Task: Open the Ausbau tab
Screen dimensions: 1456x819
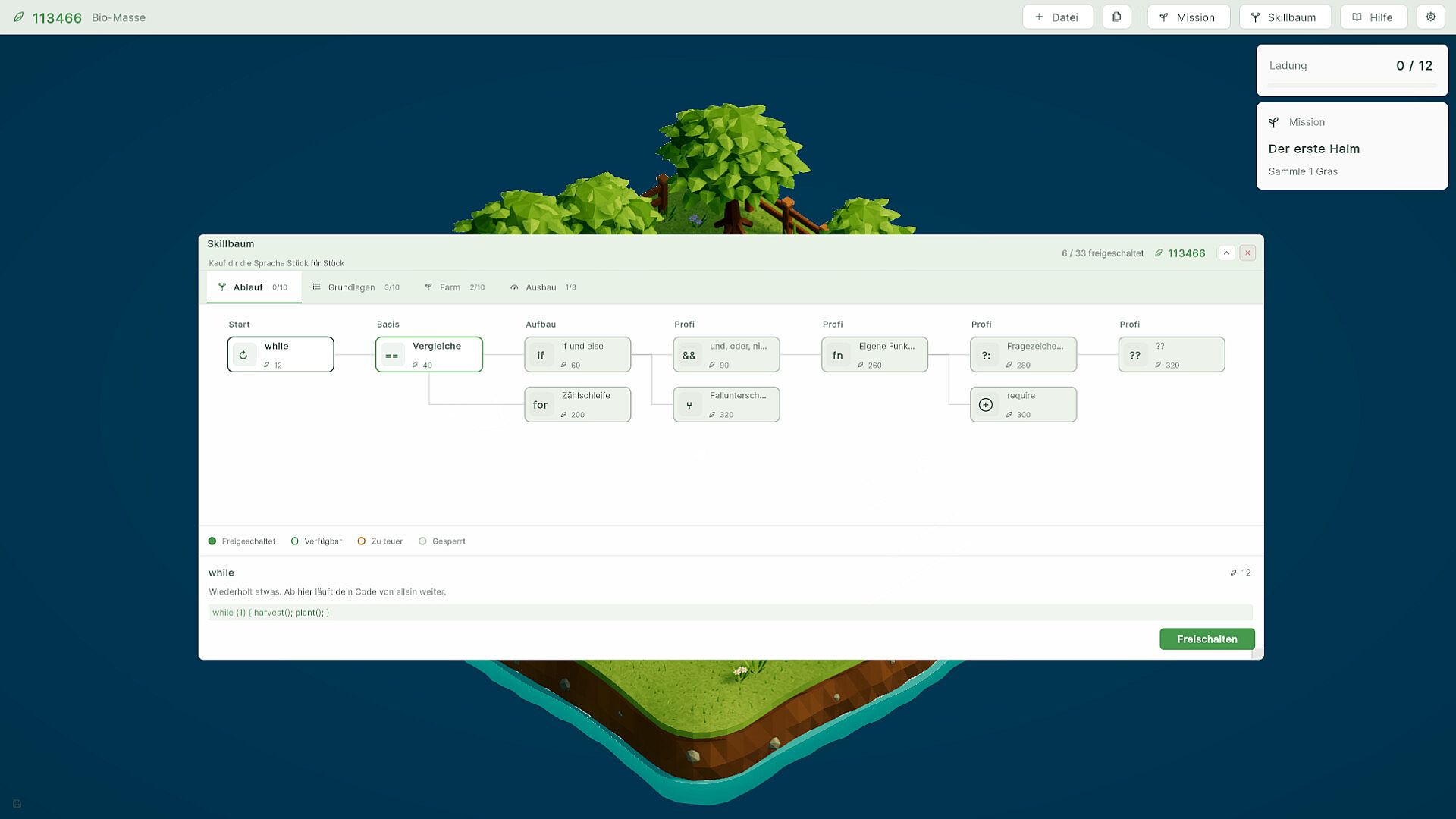Action: (x=543, y=287)
